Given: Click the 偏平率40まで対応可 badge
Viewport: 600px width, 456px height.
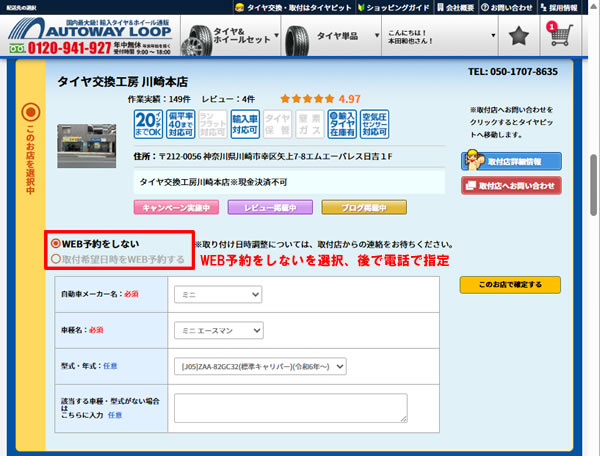Looking at the screenshot, I should (180, 125).
